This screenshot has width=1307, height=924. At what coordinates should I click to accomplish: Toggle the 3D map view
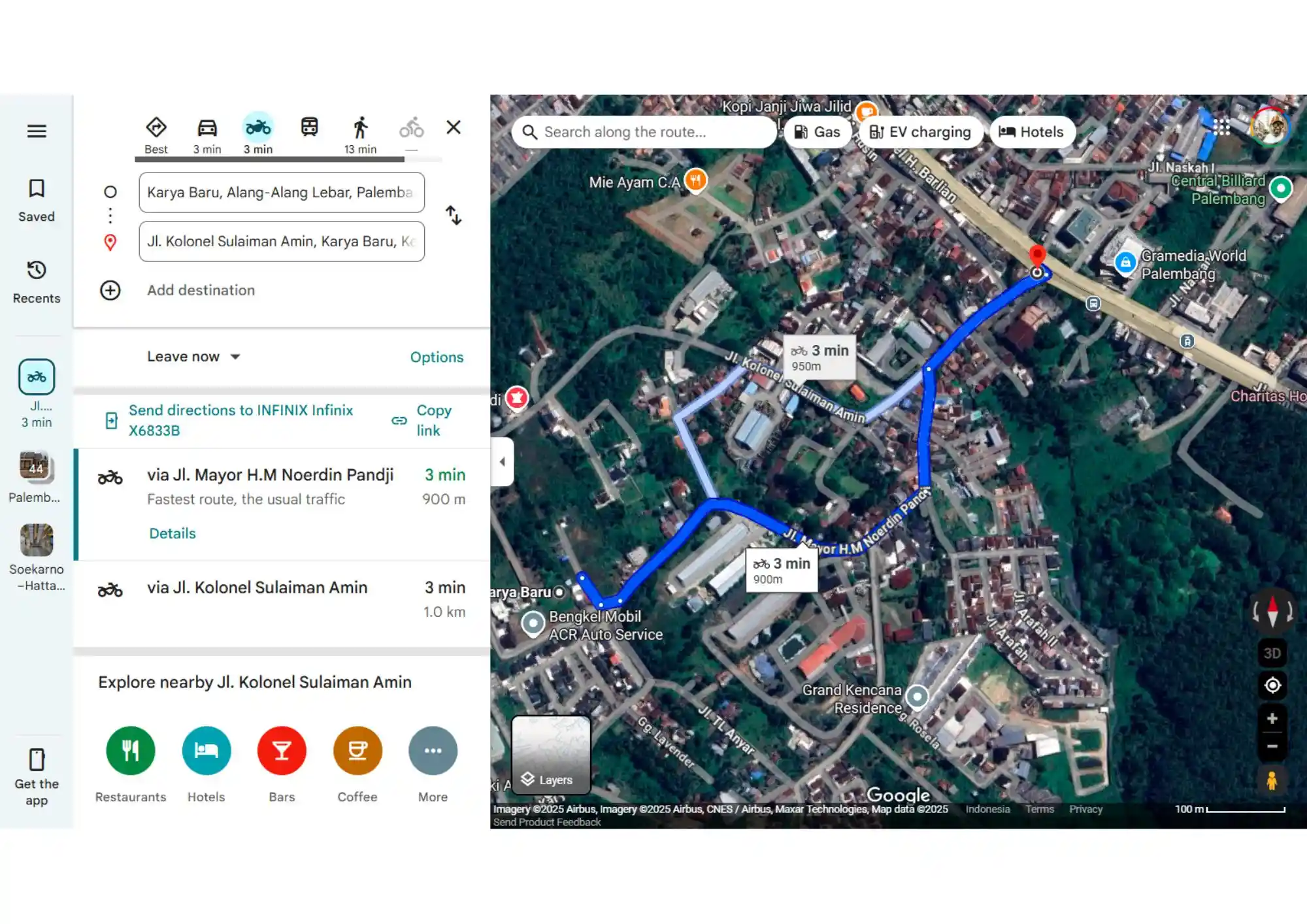[1272, 653]
